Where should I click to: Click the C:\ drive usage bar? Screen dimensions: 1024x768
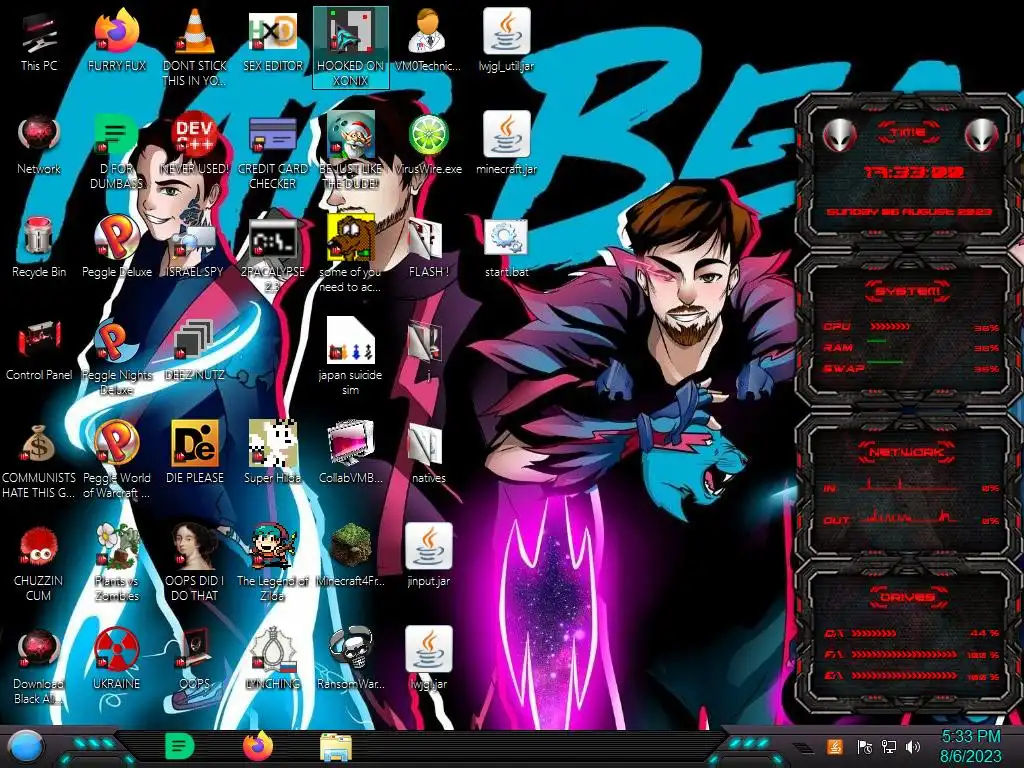[874, 633]
